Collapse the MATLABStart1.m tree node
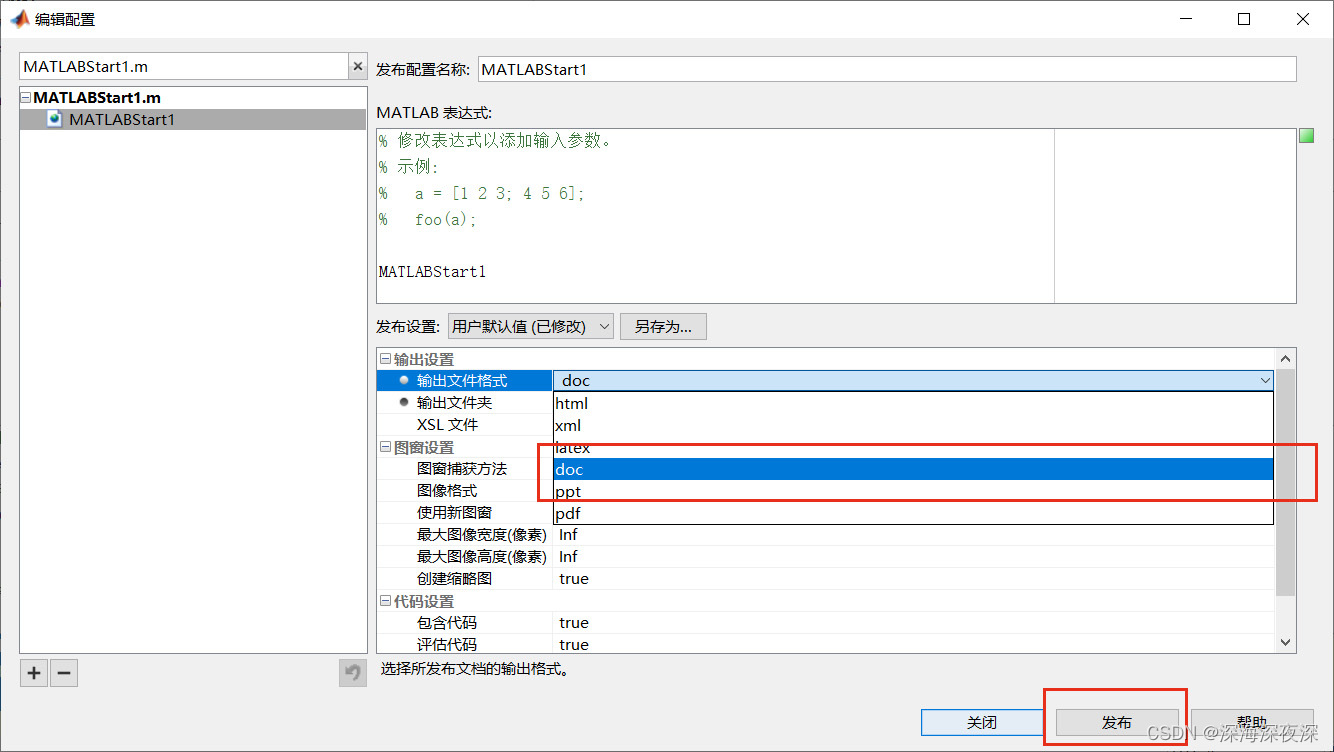Image resolution: width=1334 pixels, height=752 pixels. [26, 98]
